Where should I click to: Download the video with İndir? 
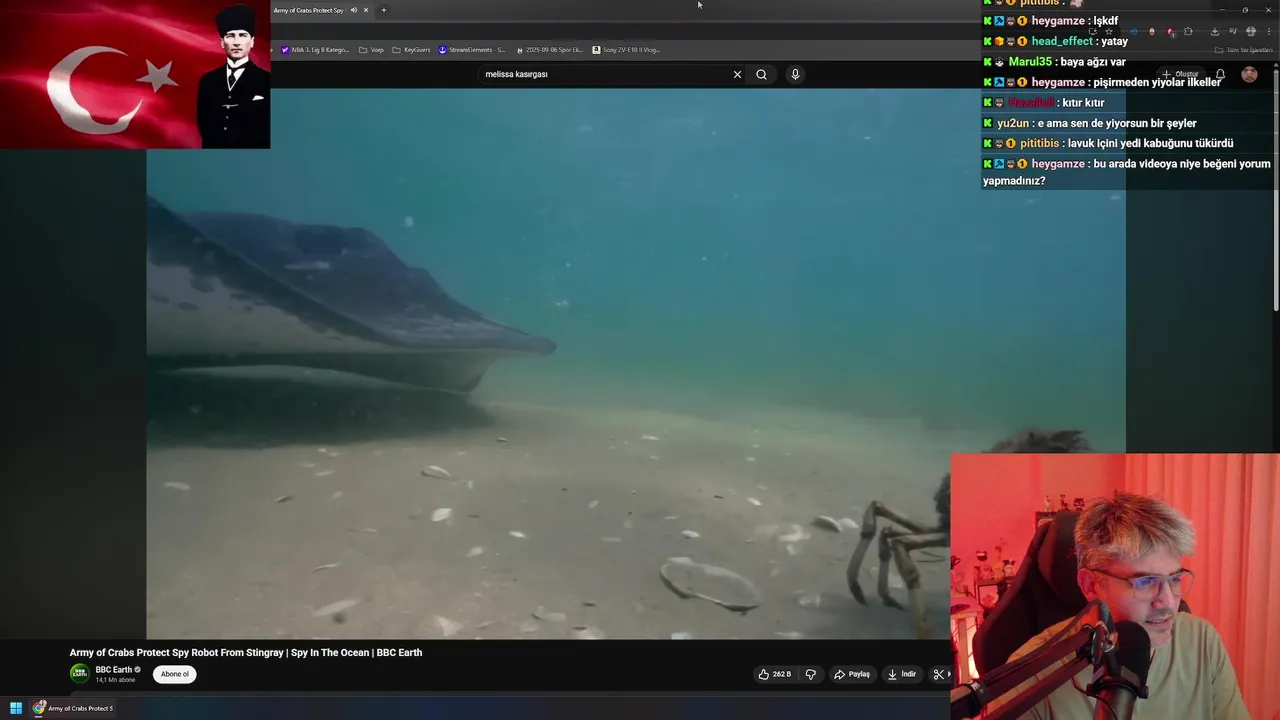(x=902, y=674)
